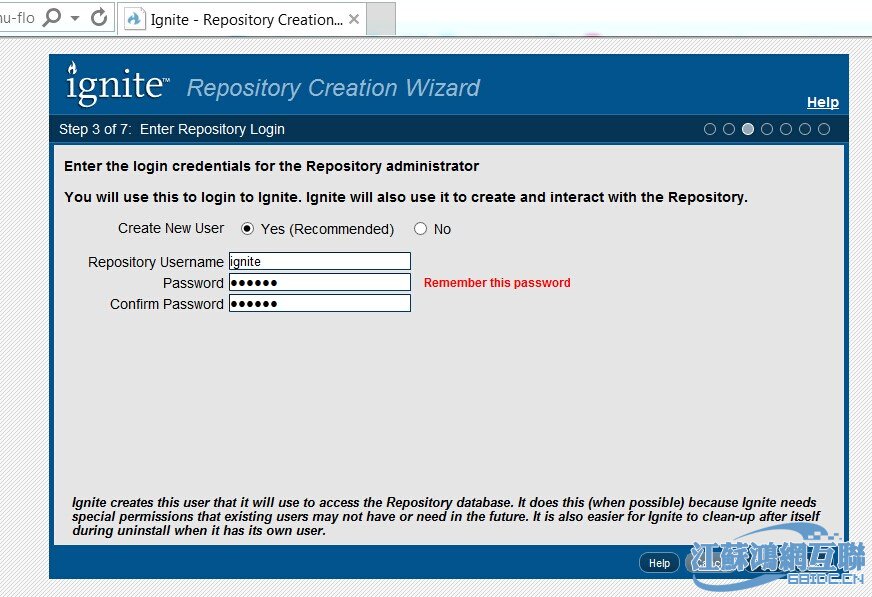Select the Ignite Repository Creation tab
The height and width of the screenshot is (597, 872).
242,19
